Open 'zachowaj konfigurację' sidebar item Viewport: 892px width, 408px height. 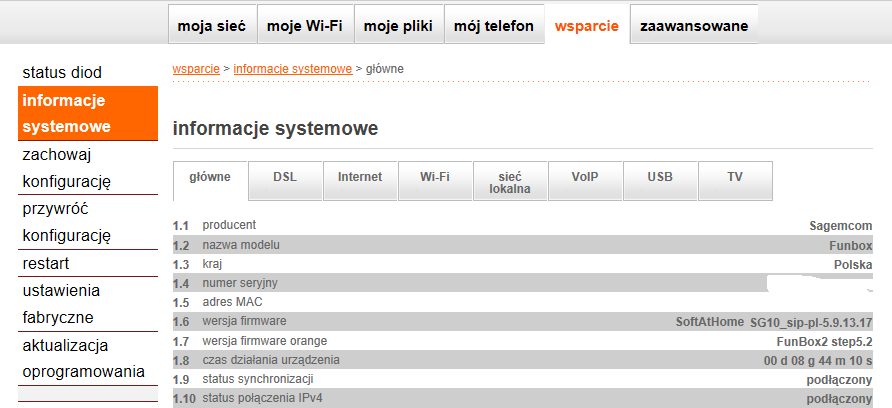pos(66,168)
